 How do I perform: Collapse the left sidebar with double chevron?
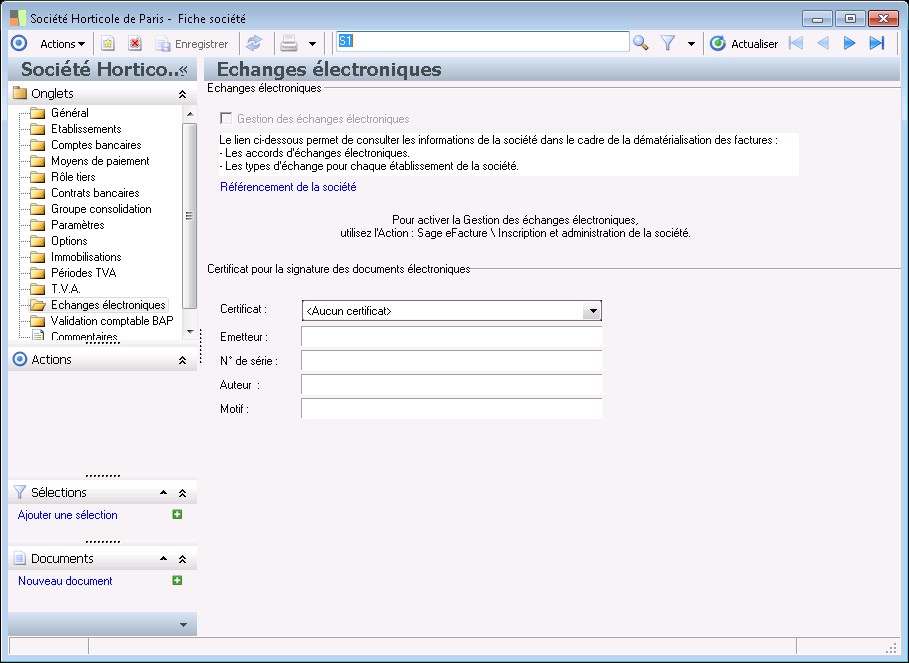tap(183, 70)
